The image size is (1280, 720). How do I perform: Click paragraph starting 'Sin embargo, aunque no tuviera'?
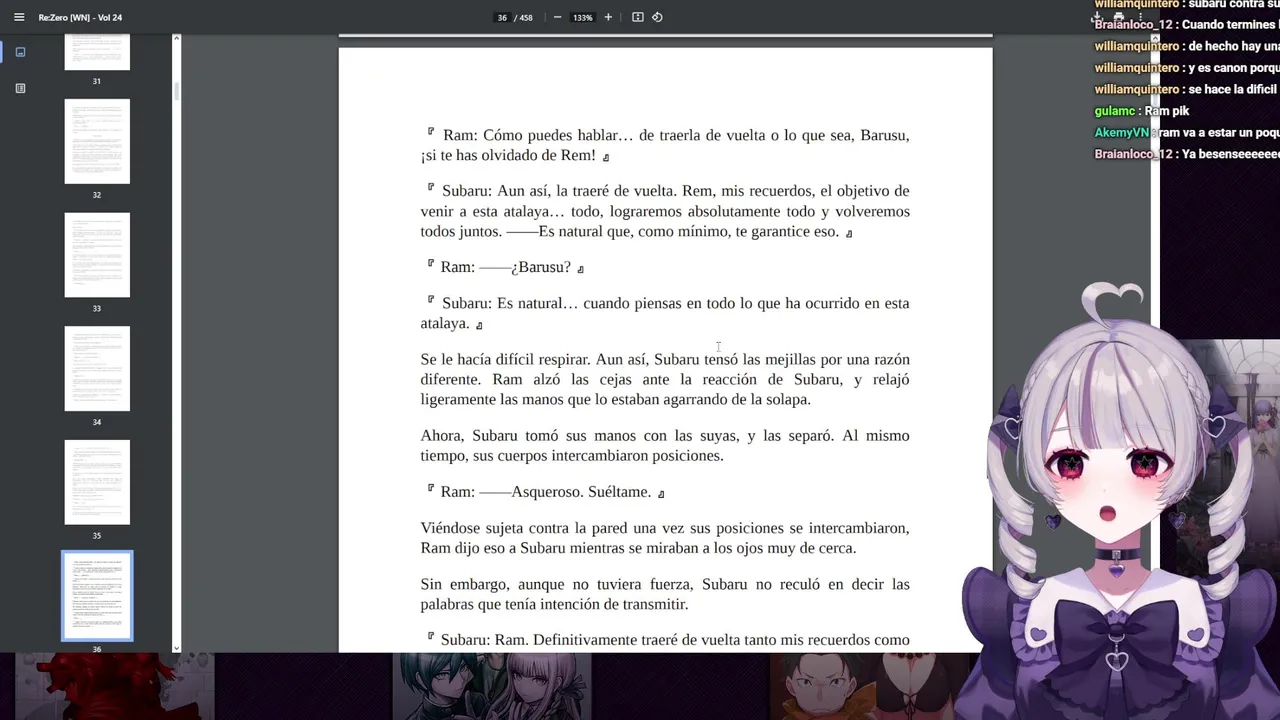click(665, 594)
